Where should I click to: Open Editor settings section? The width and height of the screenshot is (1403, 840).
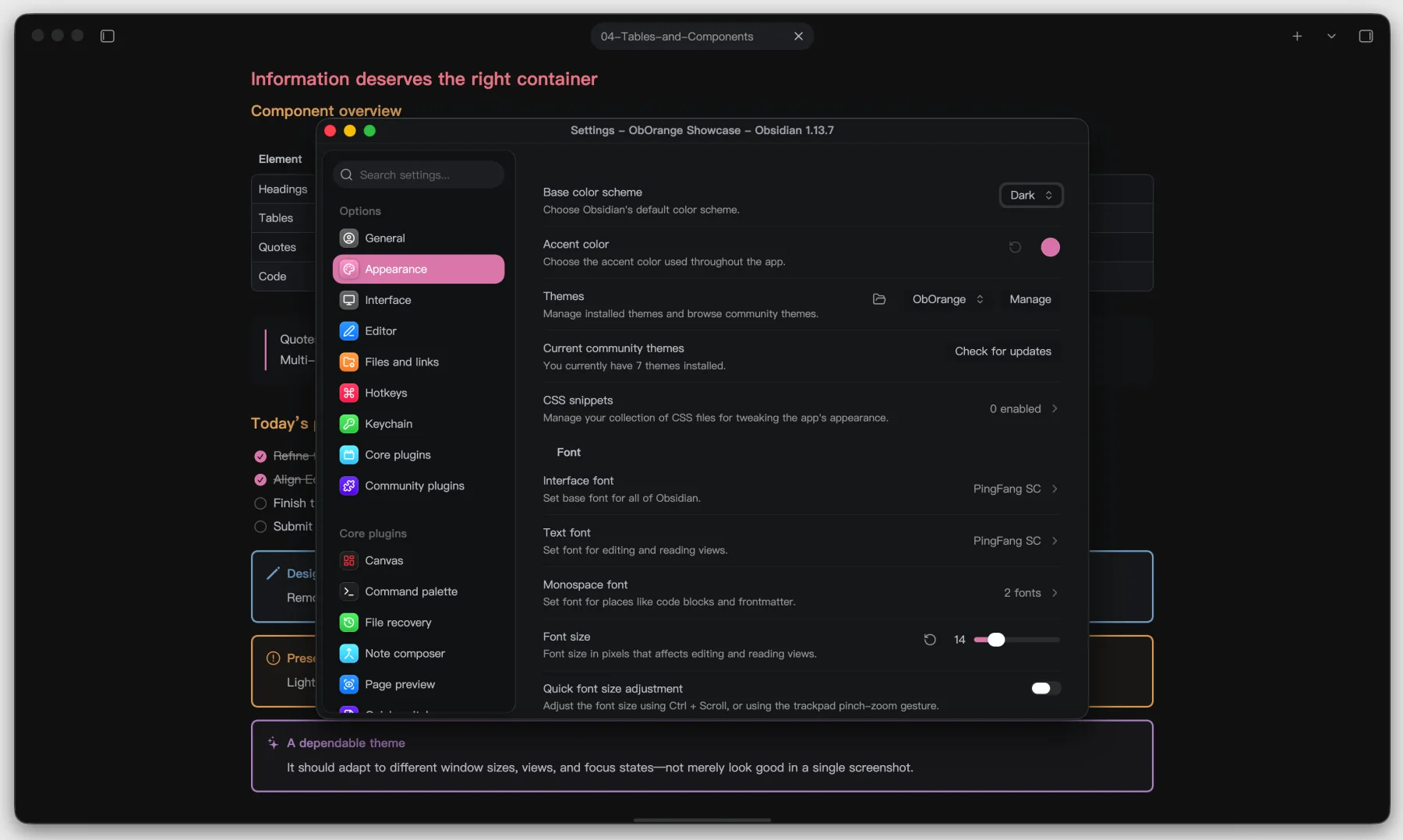419,330
